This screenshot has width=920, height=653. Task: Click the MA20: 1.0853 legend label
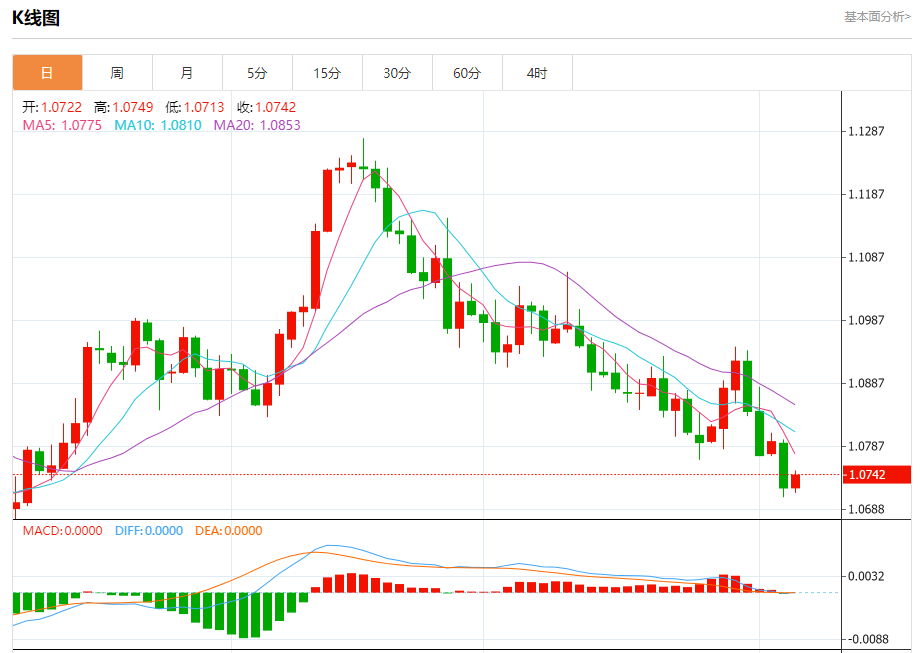[x=257, y=125]
